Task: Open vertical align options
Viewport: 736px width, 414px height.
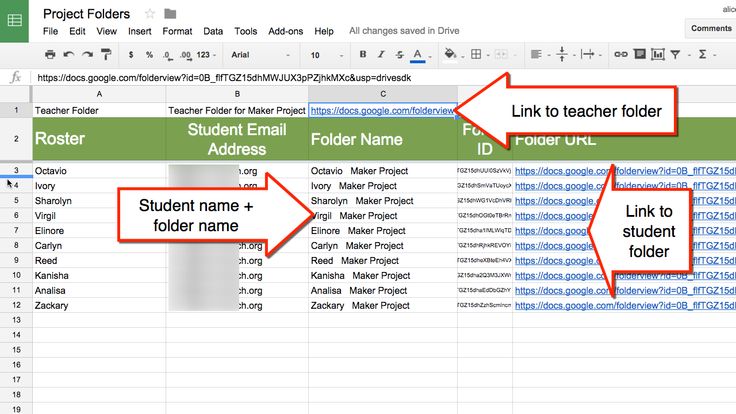Action: pos(562,54)
